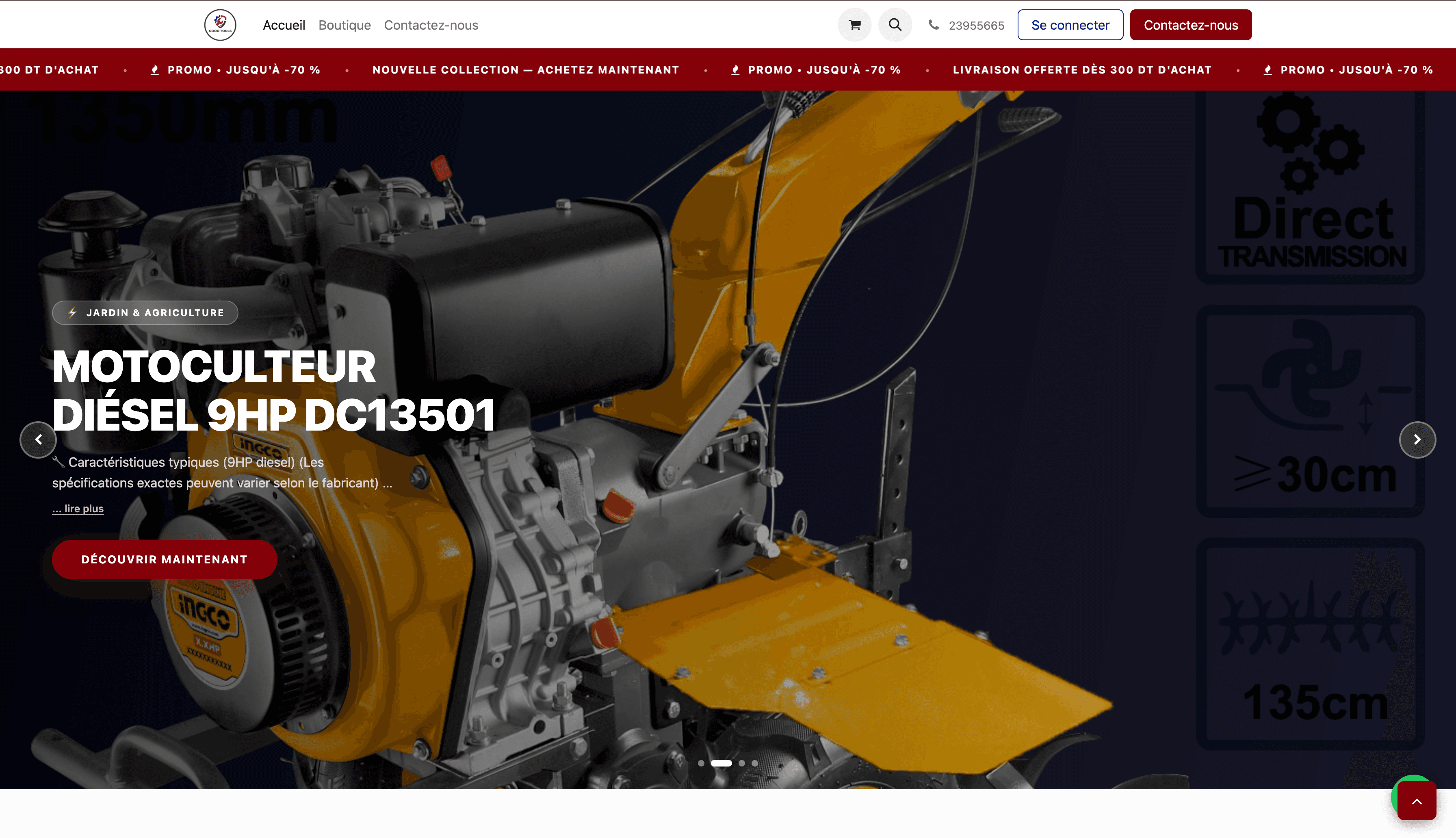Click the Good Tools logo
The width and height of the screenshot is (1456, 838).
coord(221,25)
